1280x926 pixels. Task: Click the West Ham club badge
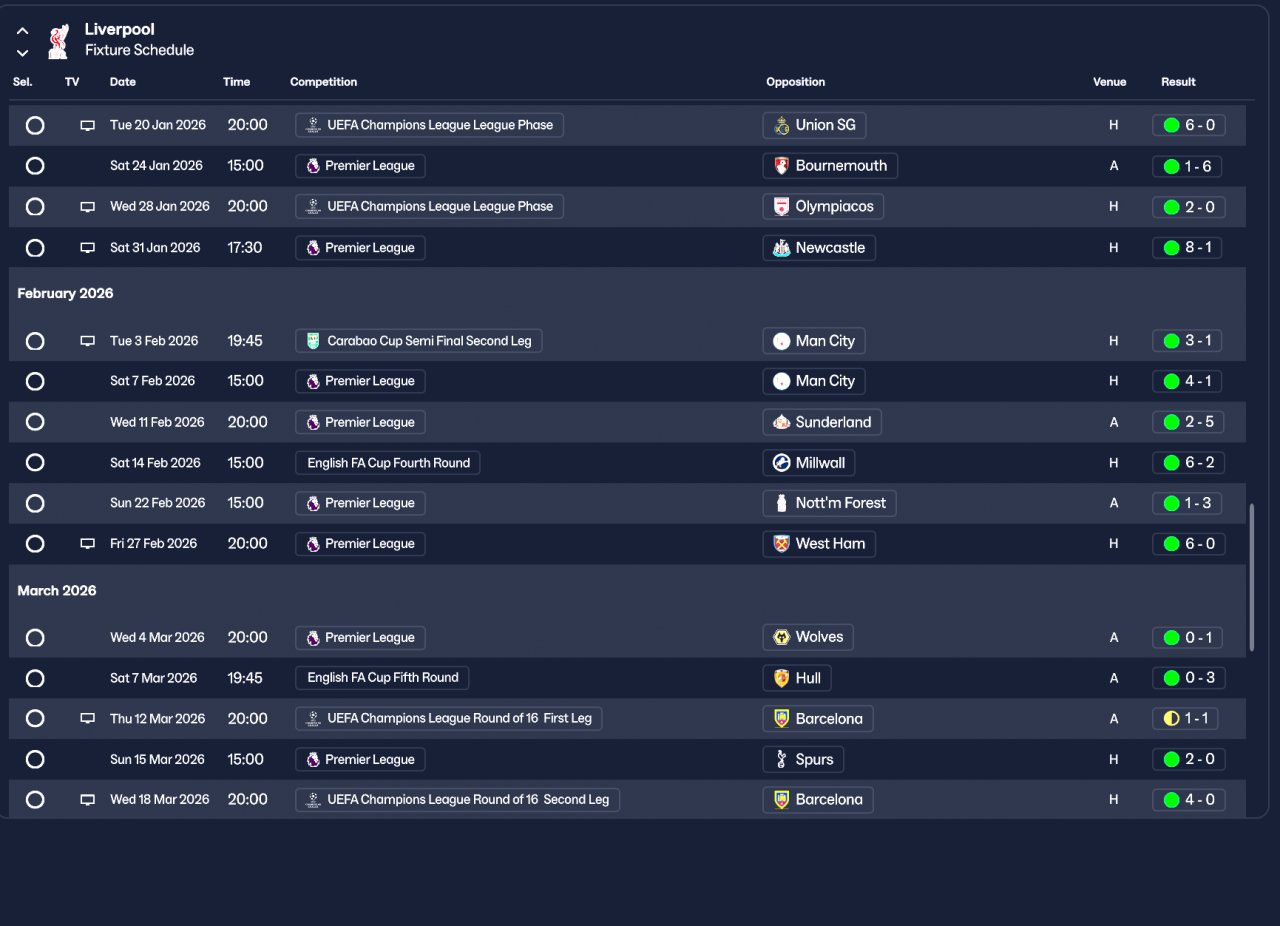click(782, 544)
